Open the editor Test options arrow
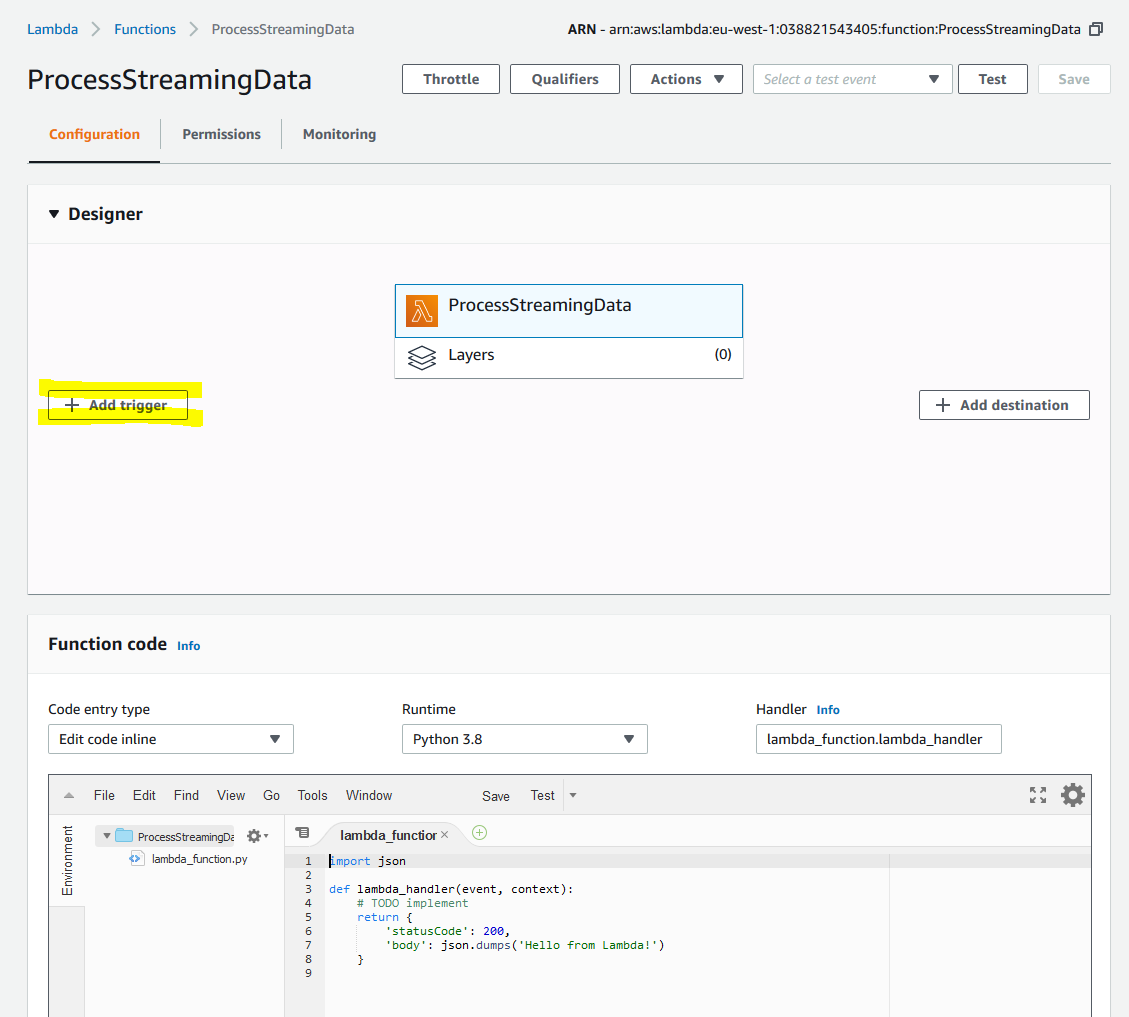 pyautogui.click(x=573, y=796)
